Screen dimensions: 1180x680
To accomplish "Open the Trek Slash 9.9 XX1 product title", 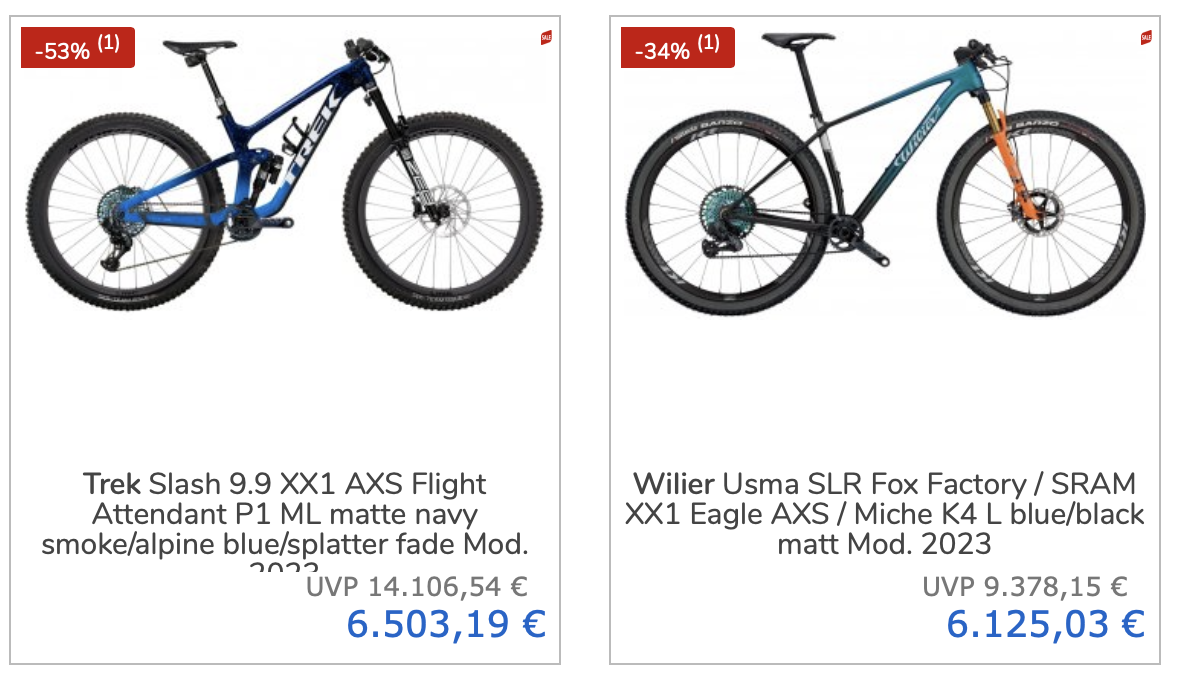I will click(285, 515).
